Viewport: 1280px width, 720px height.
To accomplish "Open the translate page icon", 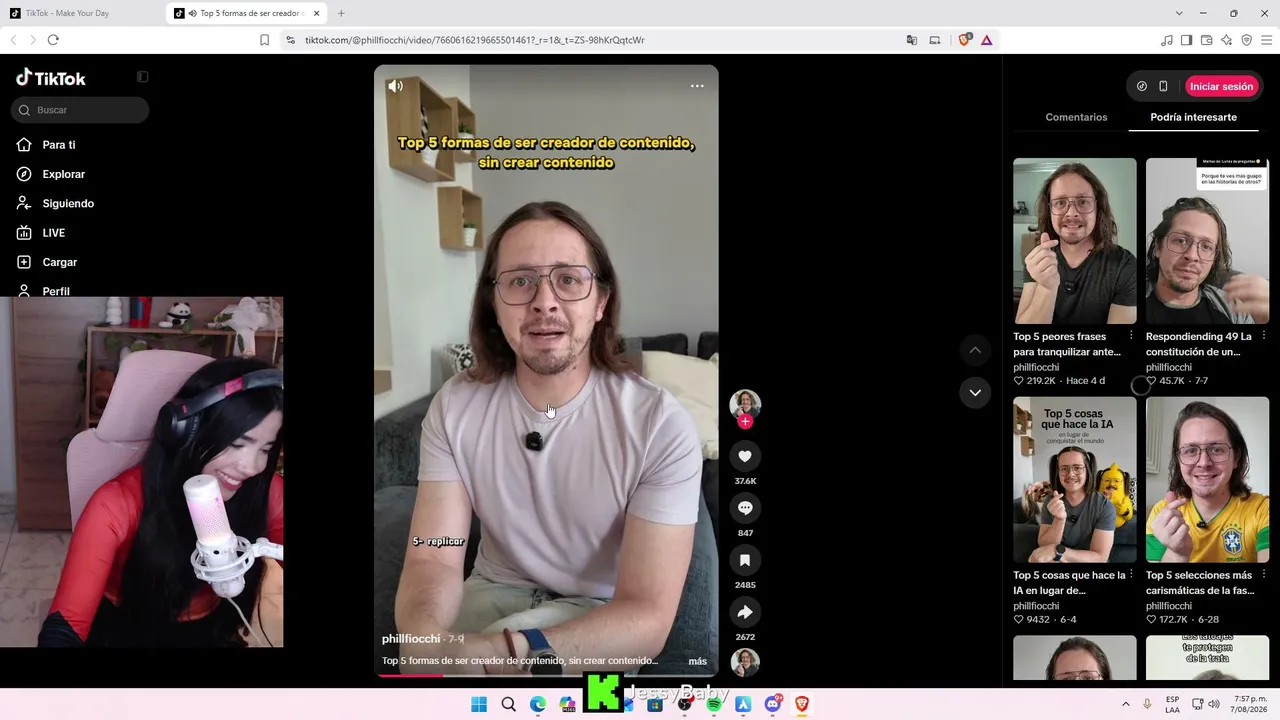I will pos(911,40).
